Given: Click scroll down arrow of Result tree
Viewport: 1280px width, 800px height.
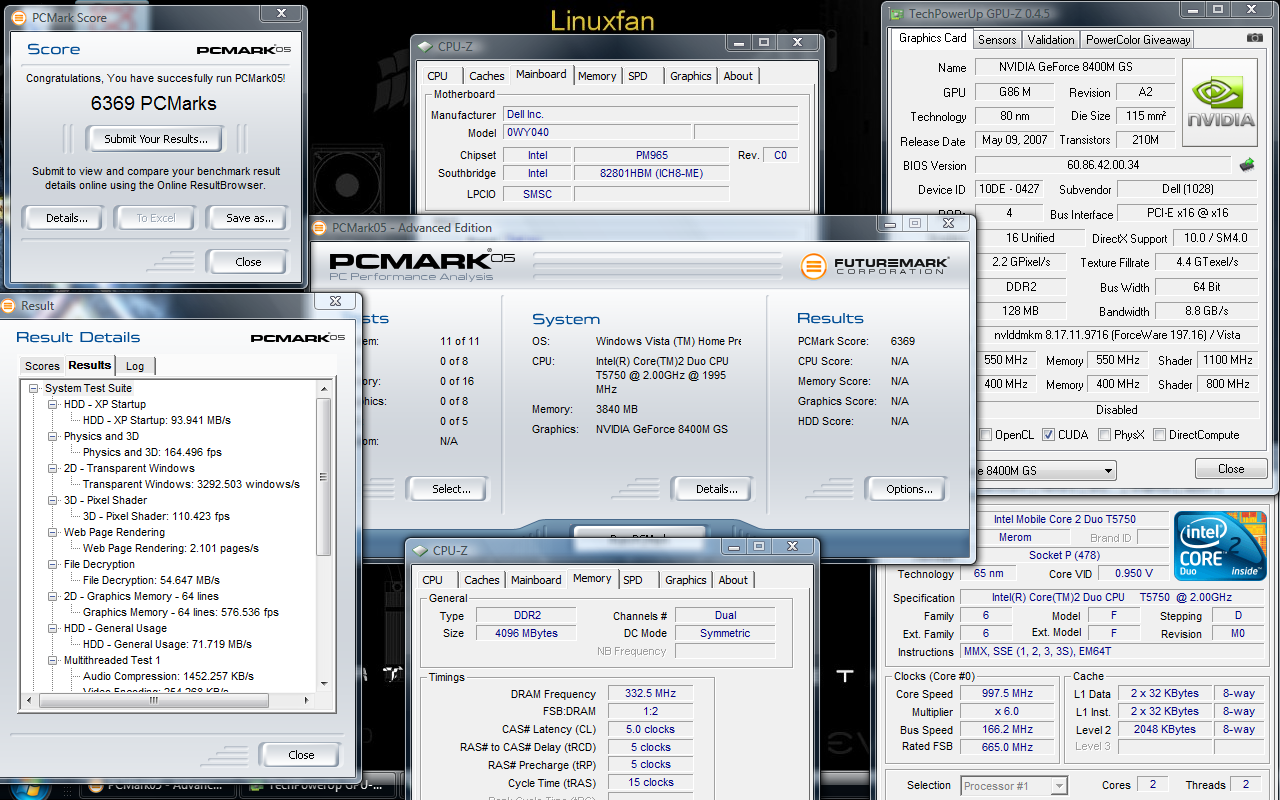Looking at the screenshot, I should click(324, 684).
